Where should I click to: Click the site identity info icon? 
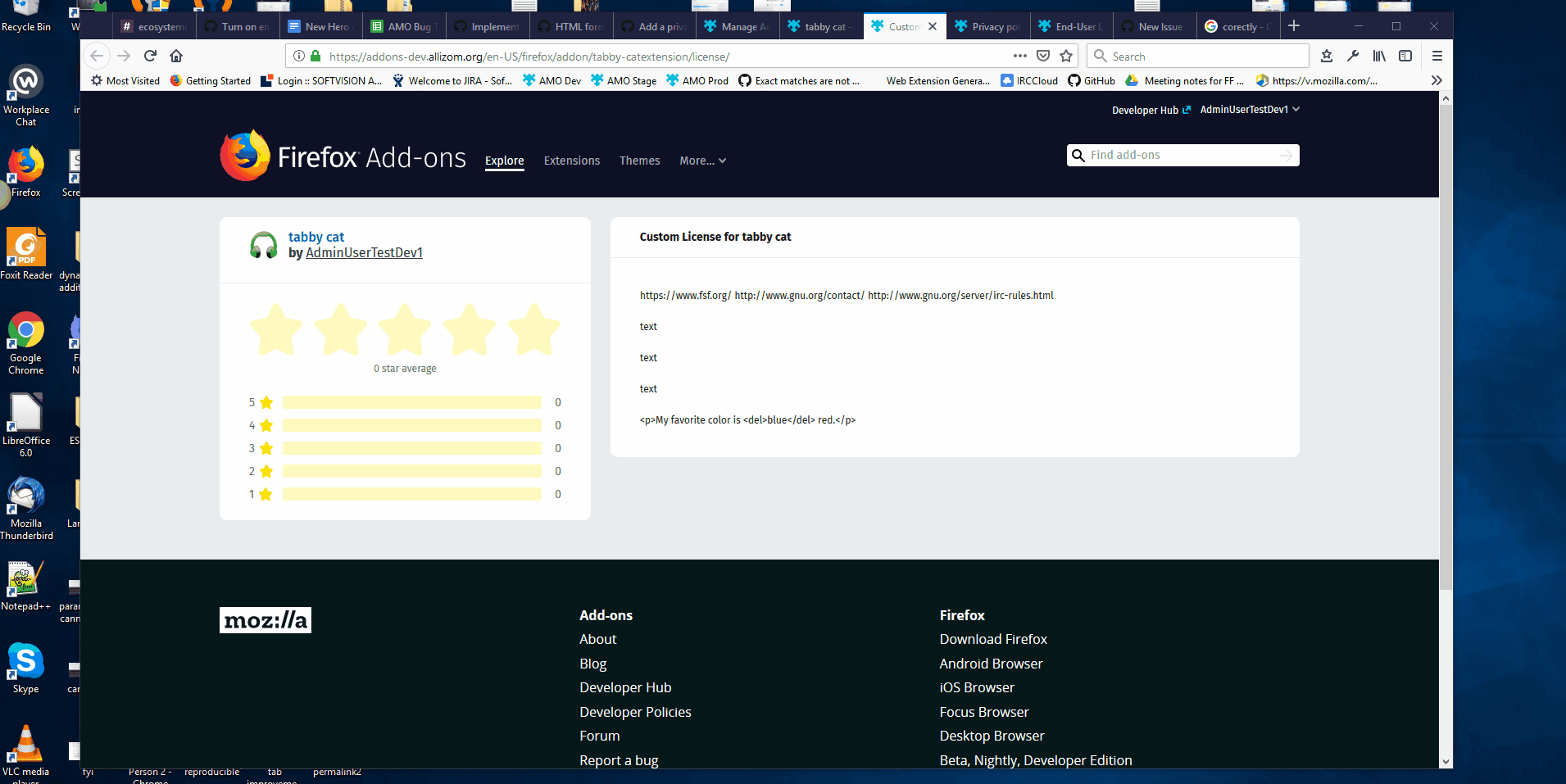point(299,56)
